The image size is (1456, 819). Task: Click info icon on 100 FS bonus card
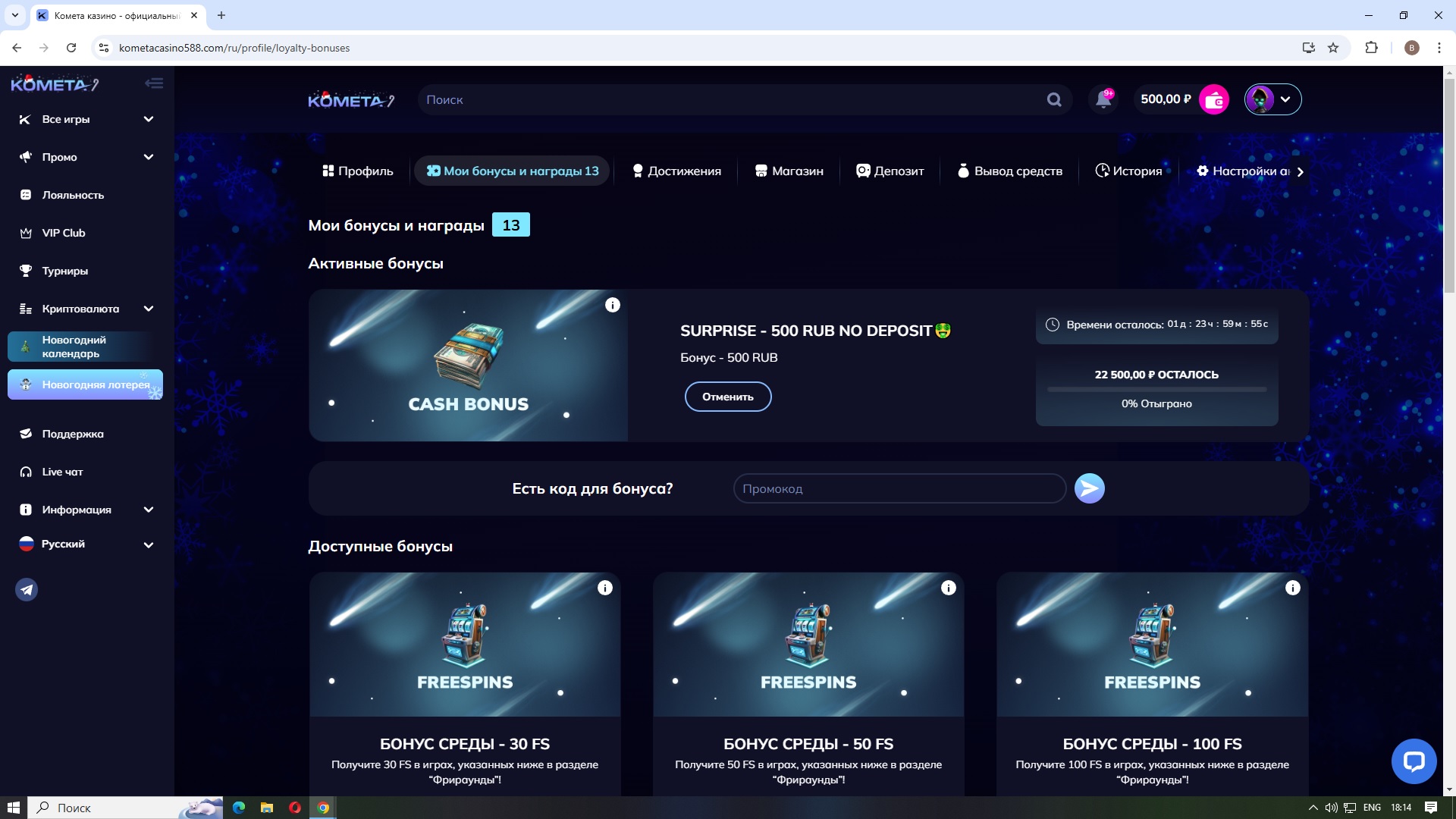pos(1293,588)
